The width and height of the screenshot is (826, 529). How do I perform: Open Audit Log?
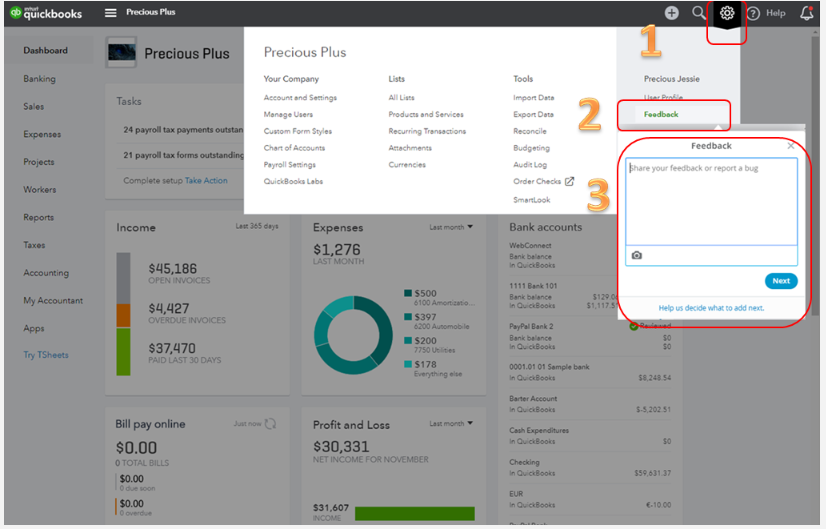[530, 165]
